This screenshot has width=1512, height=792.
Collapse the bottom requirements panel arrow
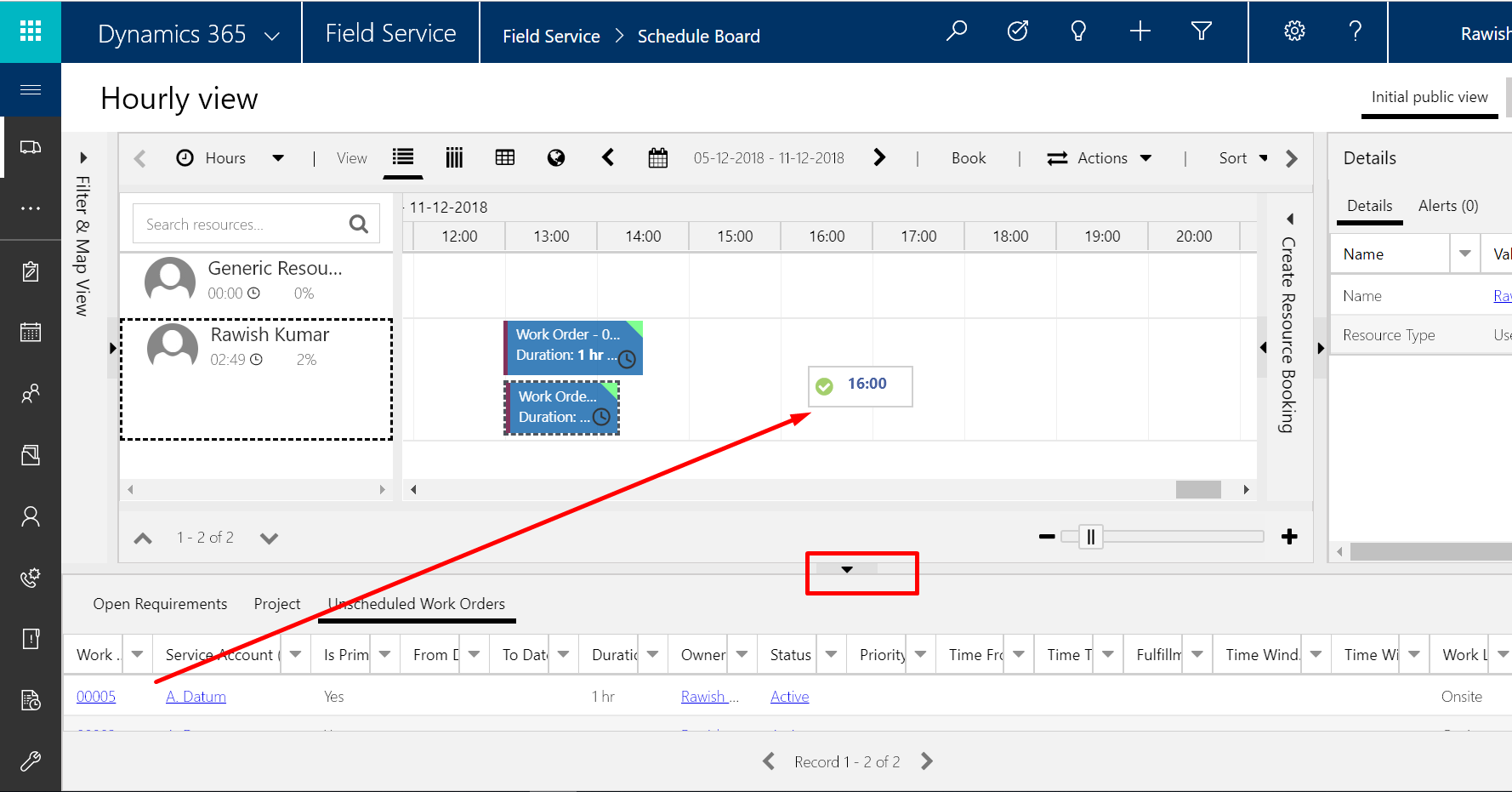(x=847, y=569)
